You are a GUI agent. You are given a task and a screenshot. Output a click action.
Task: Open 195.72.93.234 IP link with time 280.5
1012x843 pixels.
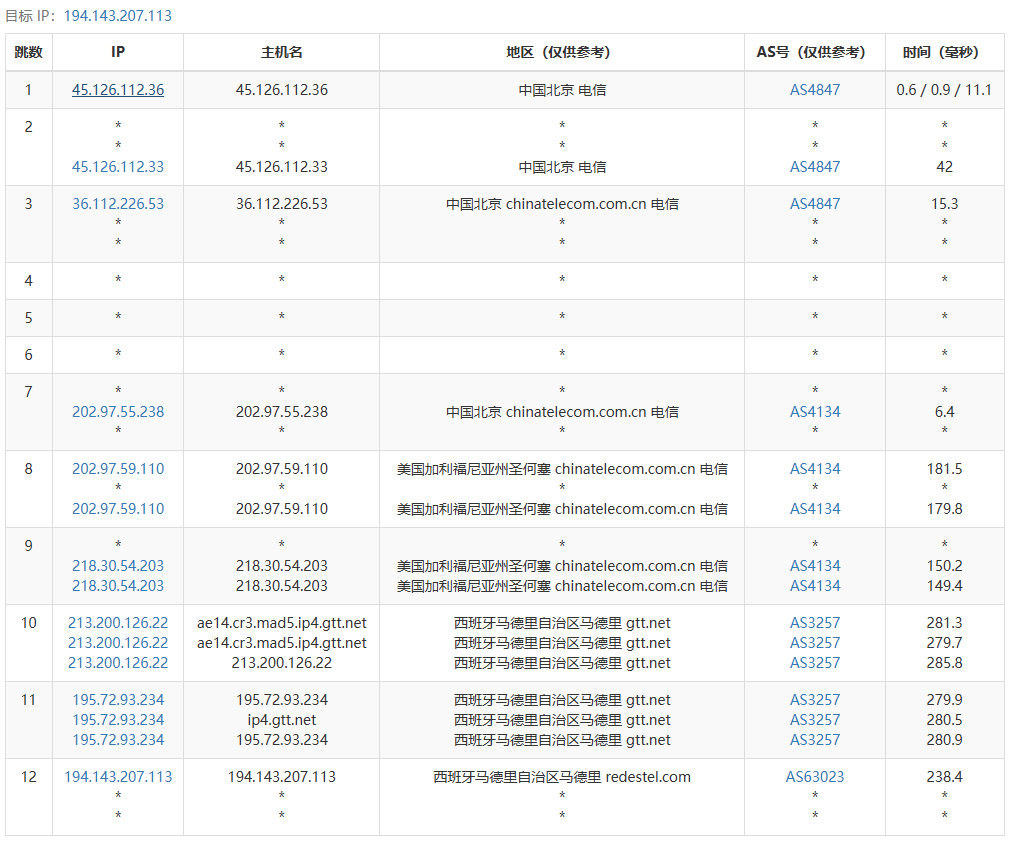pos(118,720)
